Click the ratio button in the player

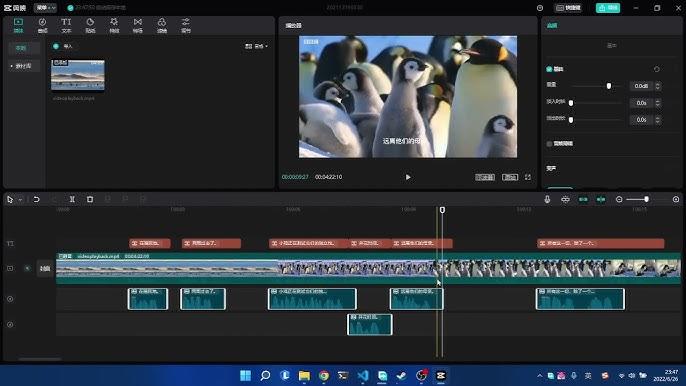pyautogui.click(x=510, y=177)
